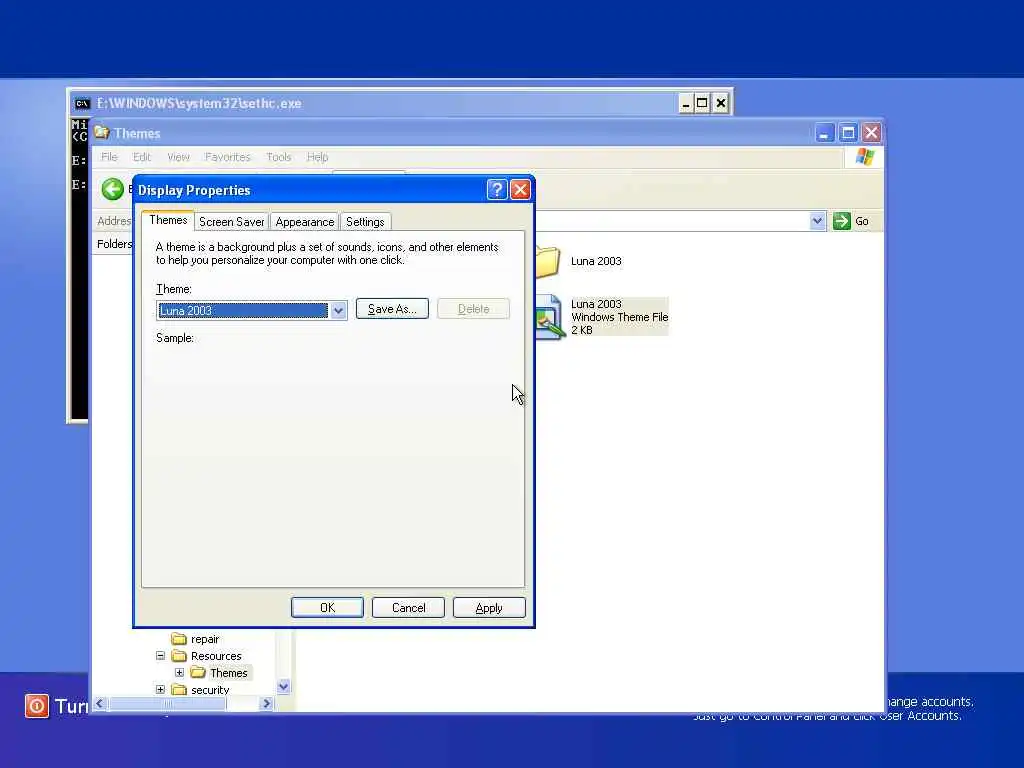Click the Go button label
This screenshot has height=768, width=1024.
862,221
